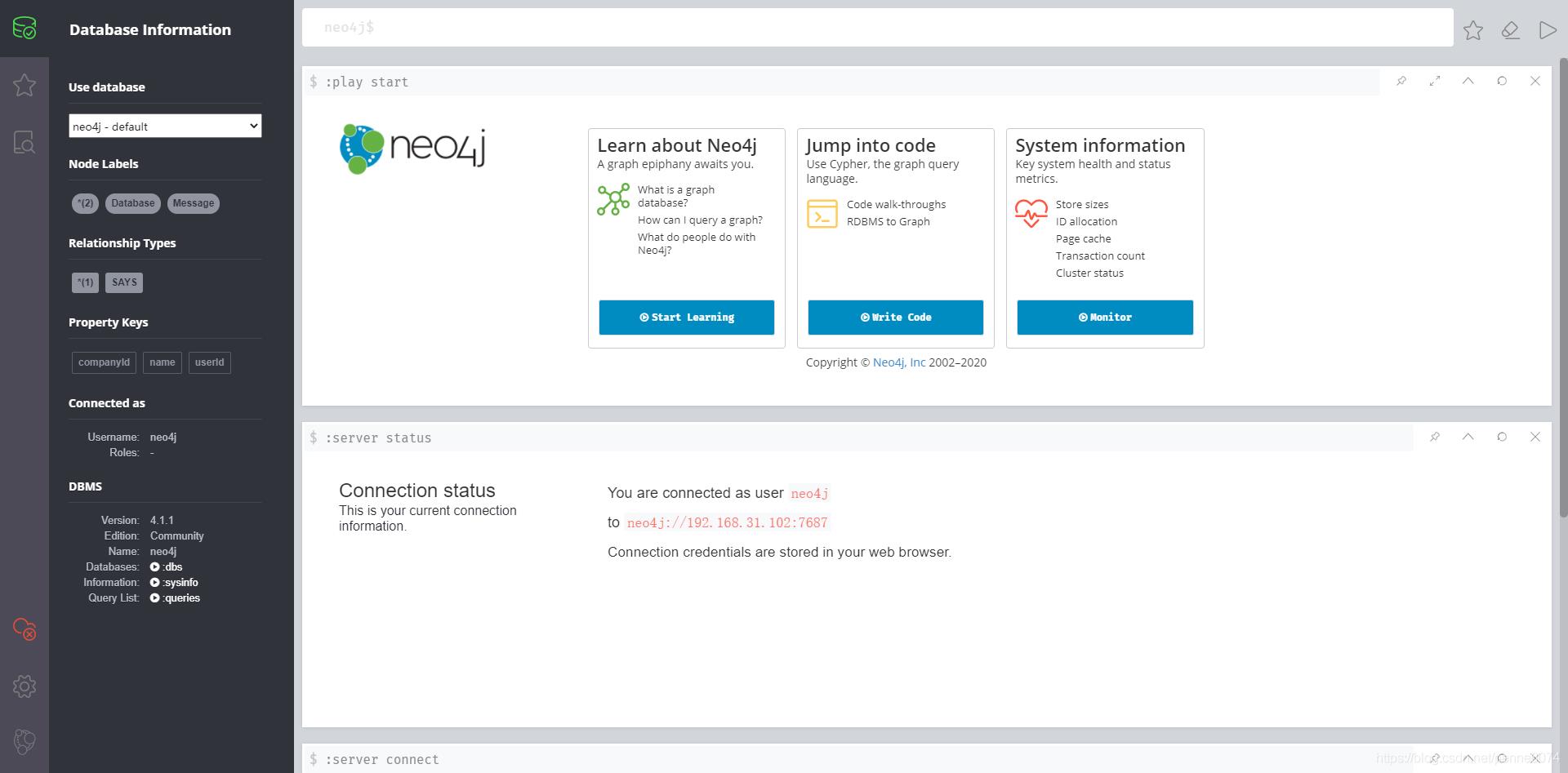The height and width of the screenshot is (773, 1568).
Task: Open the Documents search sidebar icon
Action: click(24, 142)
